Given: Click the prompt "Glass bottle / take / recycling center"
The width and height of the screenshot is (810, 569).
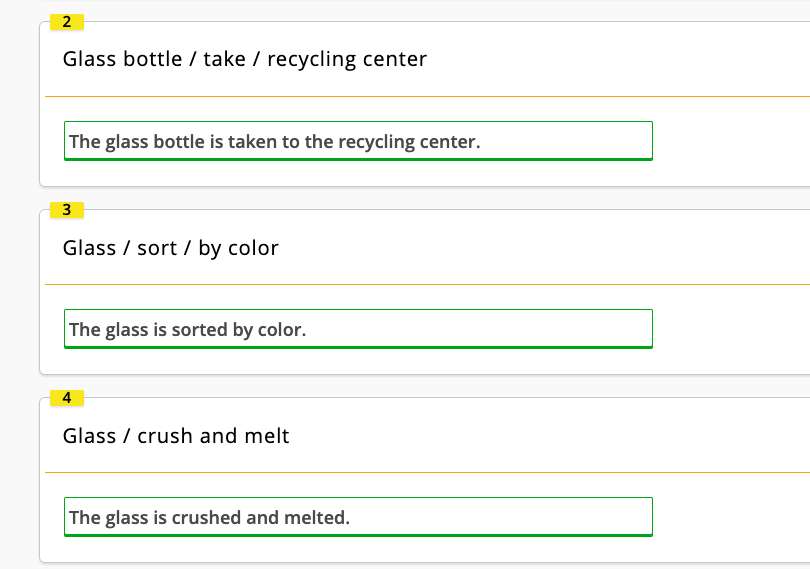Looking at the screenshot, I should click(x=245, y=59).
